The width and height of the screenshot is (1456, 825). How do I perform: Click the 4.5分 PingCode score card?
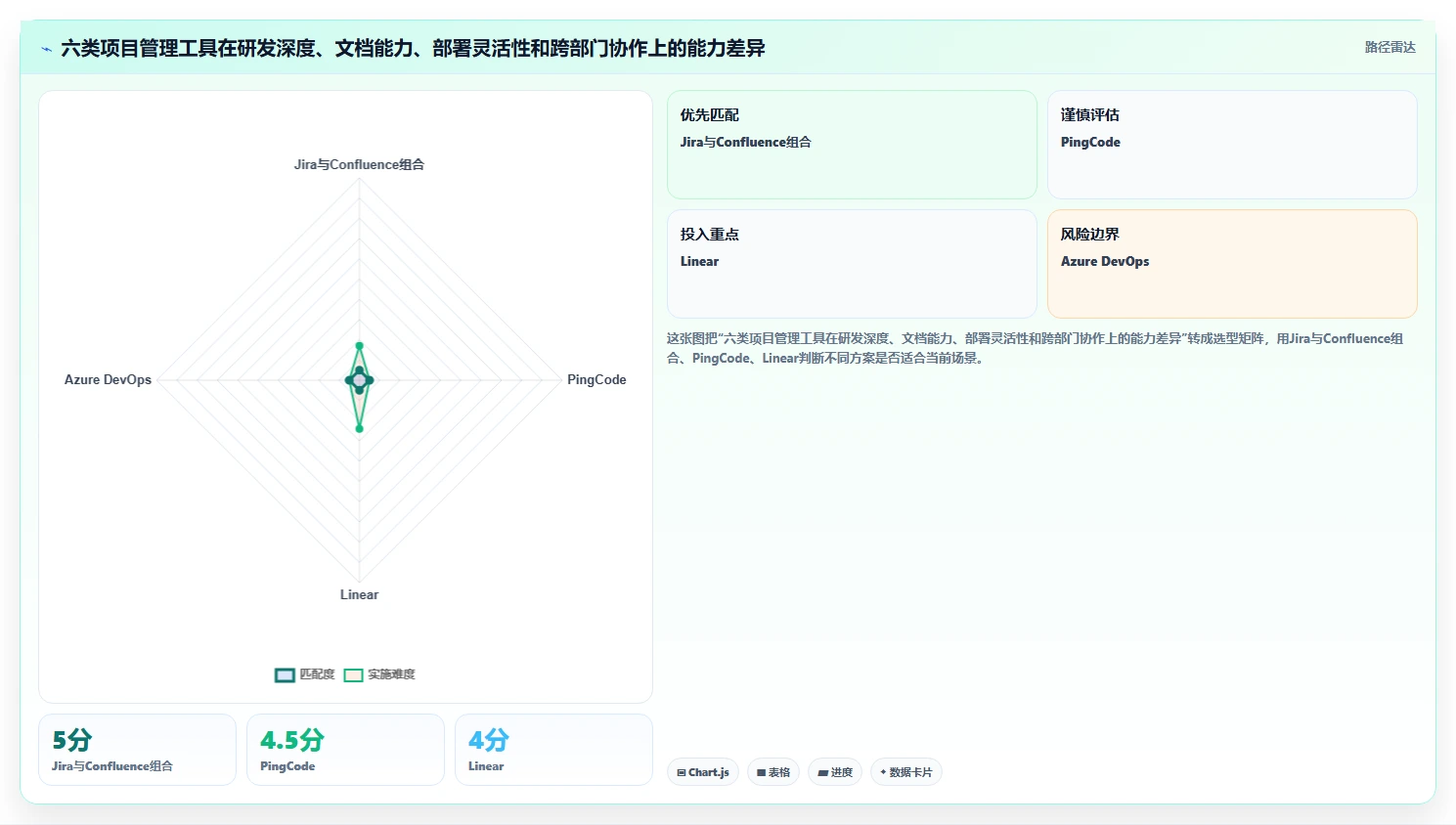coord(345,750)
